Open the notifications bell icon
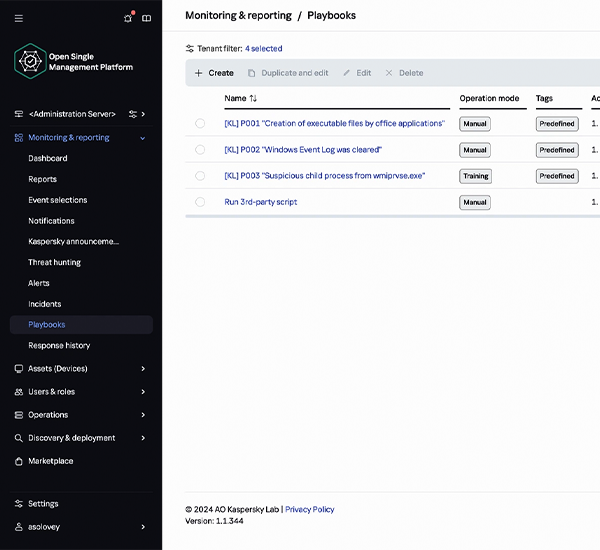600x550 pixels. tap(128, 18)
